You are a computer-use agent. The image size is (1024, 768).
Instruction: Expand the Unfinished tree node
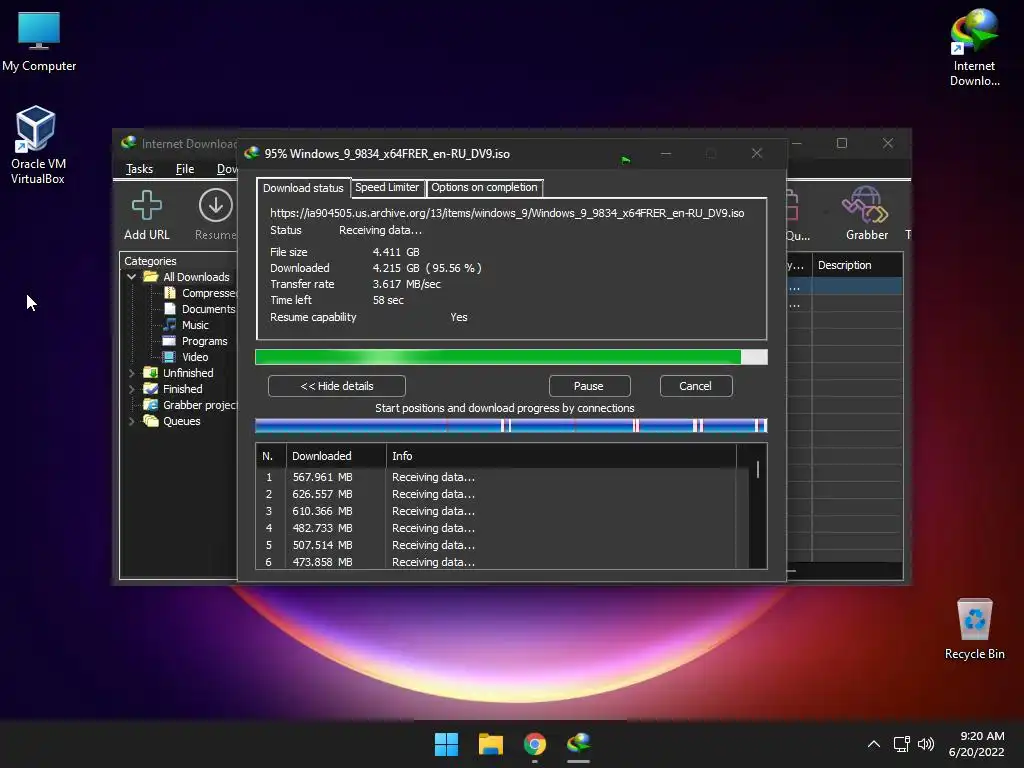(131, 373)
